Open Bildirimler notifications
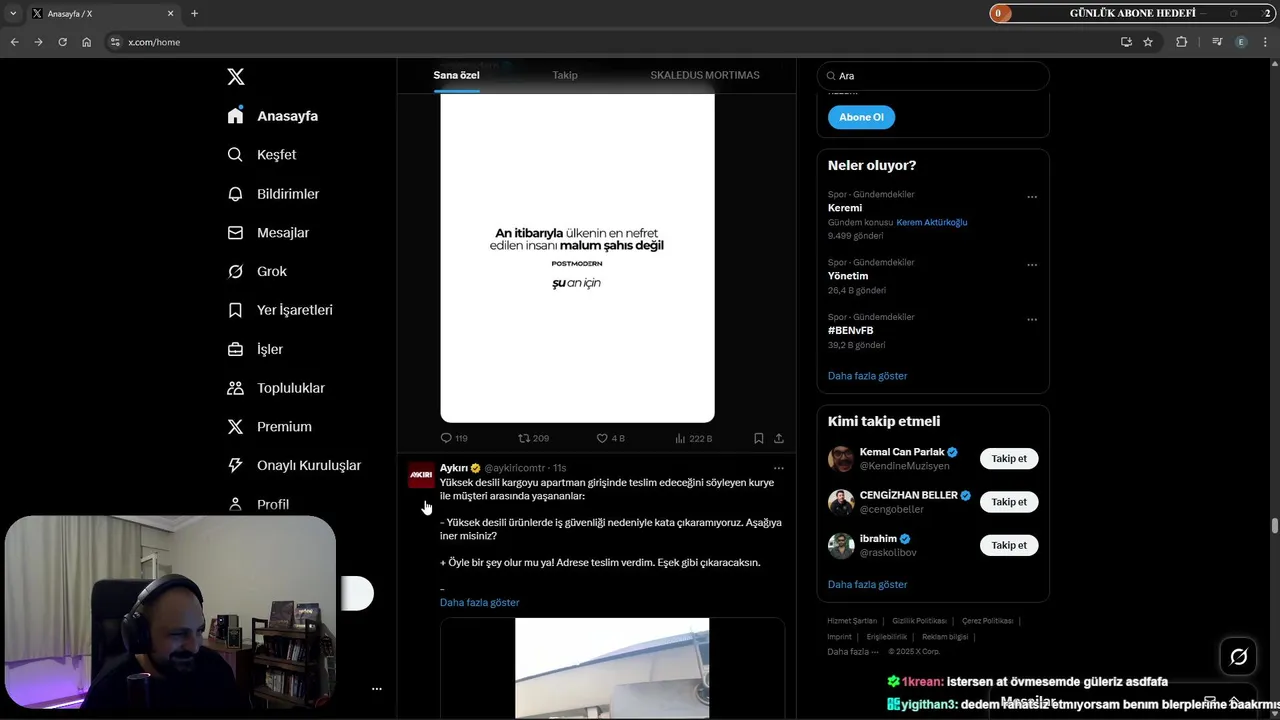Screen dimensions: 1280x720 pyautogui.click(x=273, y=194)
